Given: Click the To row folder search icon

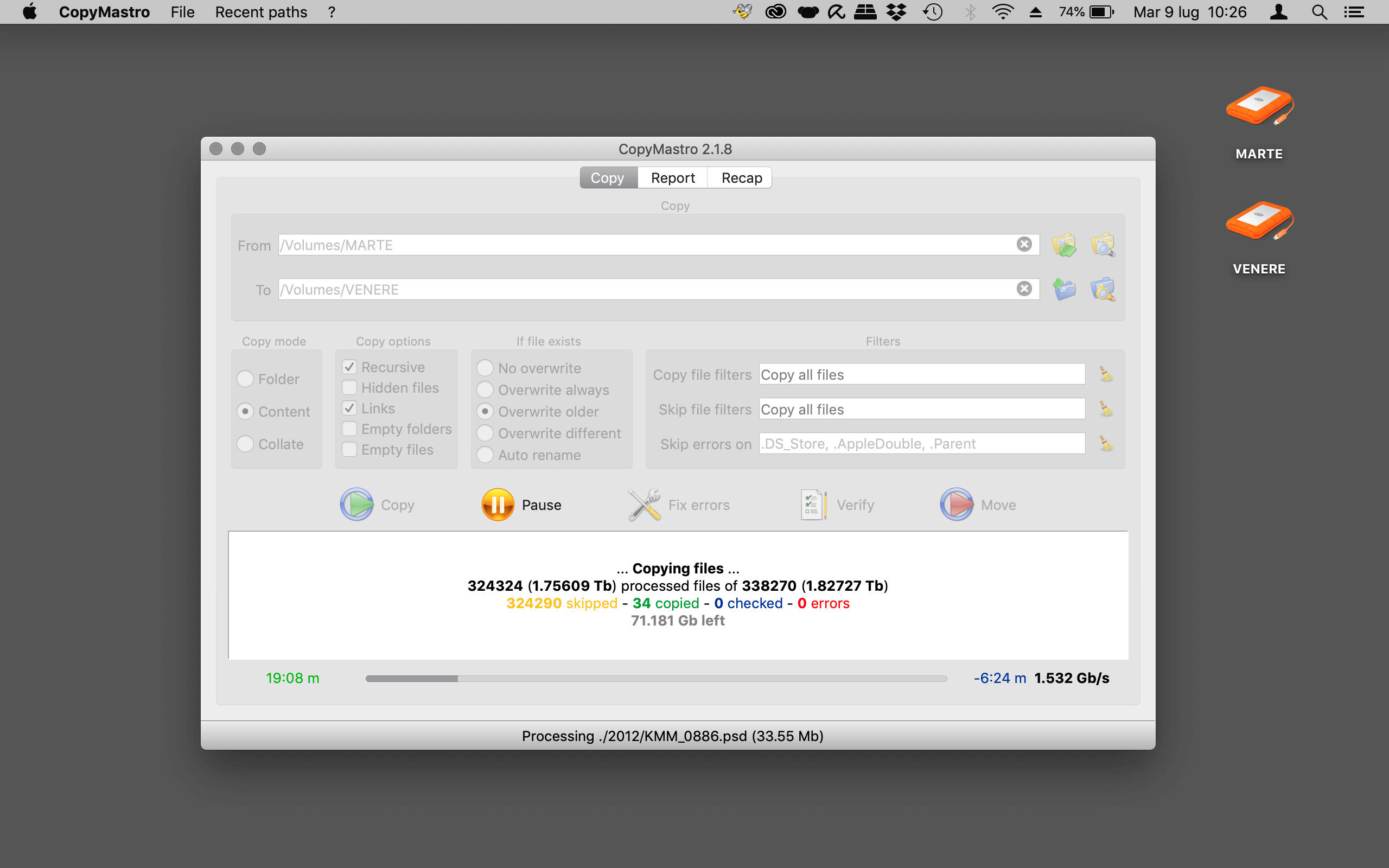Looking at the screenshot, I should tap(1103, 289).
